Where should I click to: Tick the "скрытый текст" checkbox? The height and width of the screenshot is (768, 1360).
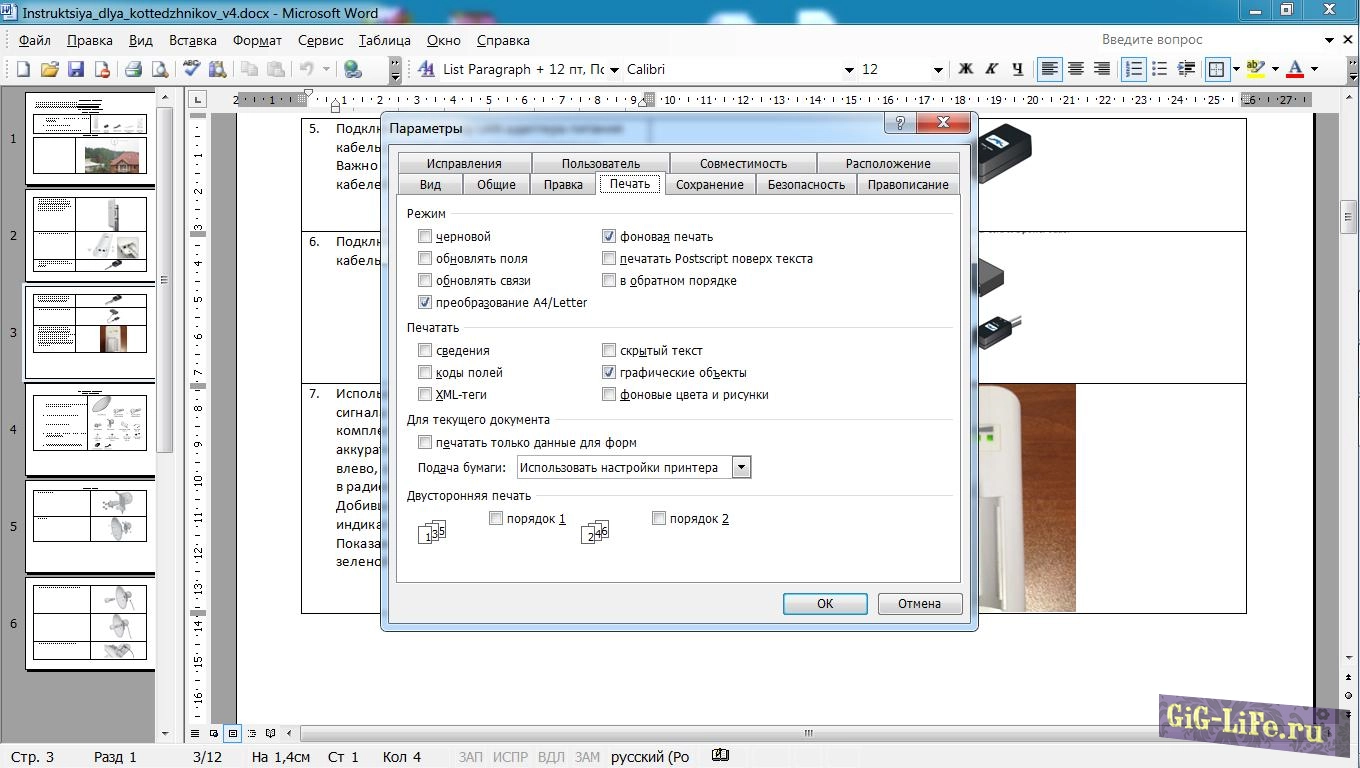click(x=609, y=351)
